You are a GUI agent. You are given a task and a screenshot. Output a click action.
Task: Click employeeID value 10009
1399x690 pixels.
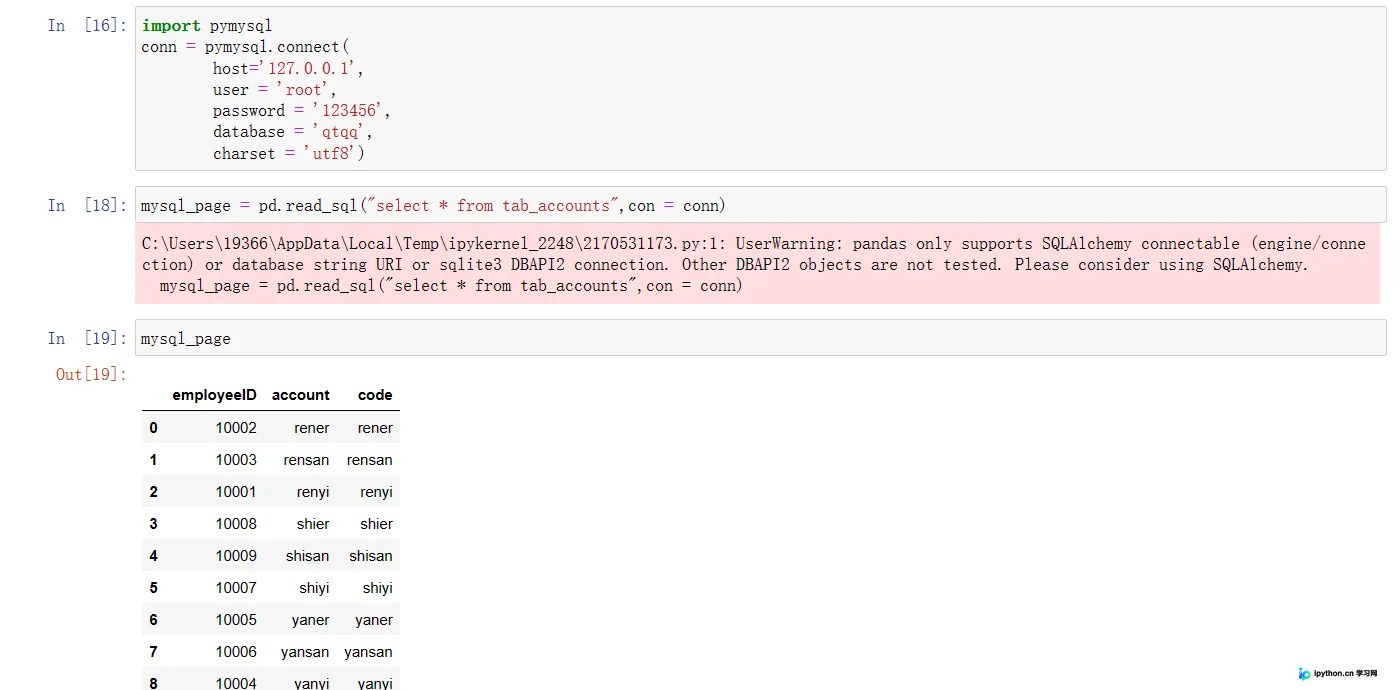coord(236,556)
